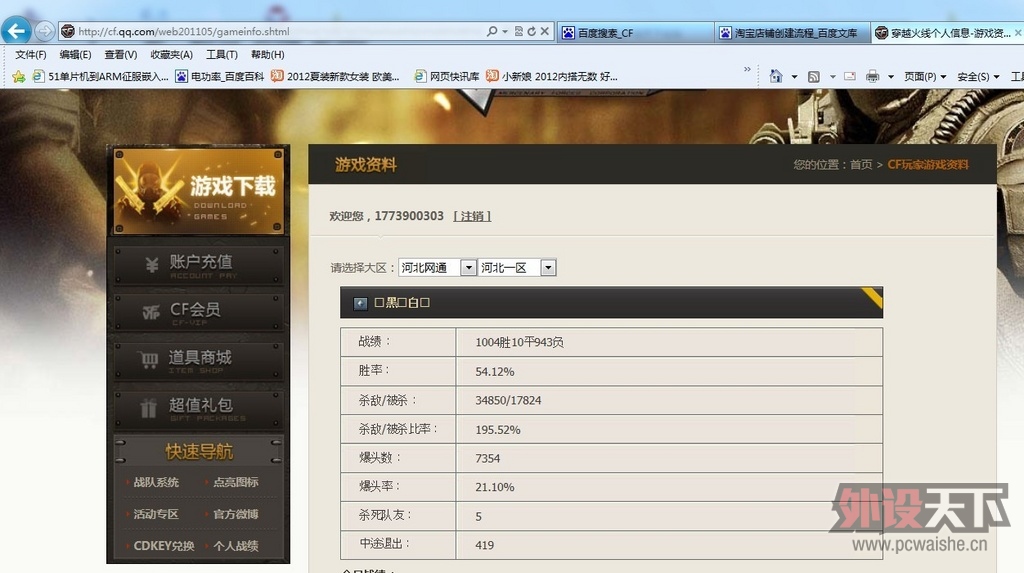This screenshot has width=1024, height=573.
Task: Open the 战队系统 quick link
Action: click(156, 482)
